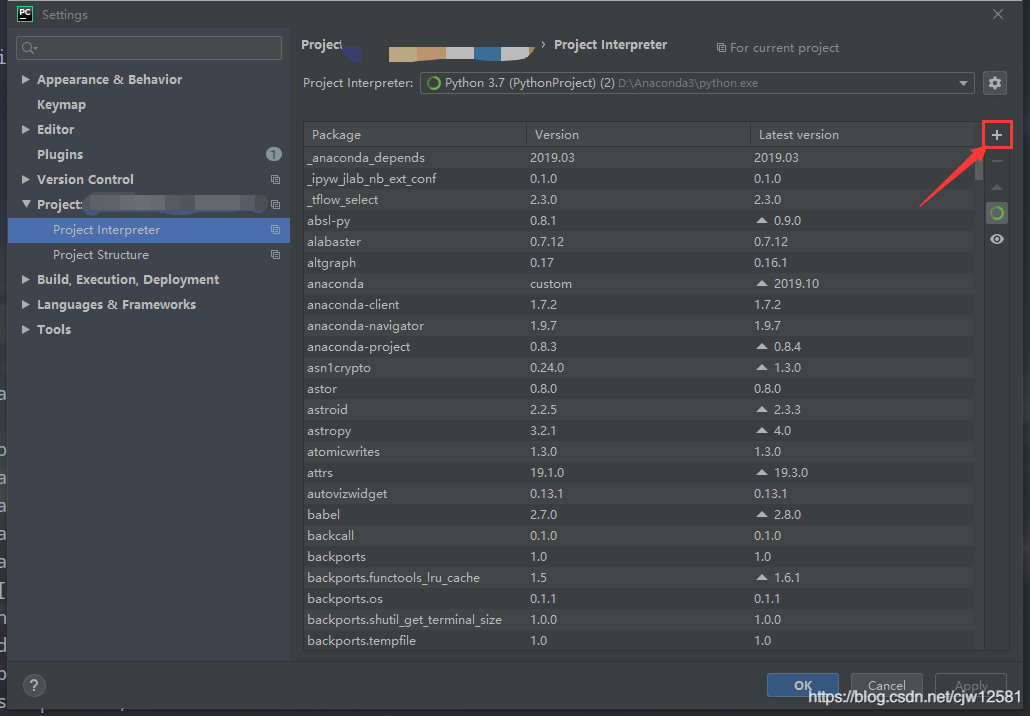The height and width of the screenshot is (716, 1030).
Task: Click the settings search input field
Action: (148, 48)
